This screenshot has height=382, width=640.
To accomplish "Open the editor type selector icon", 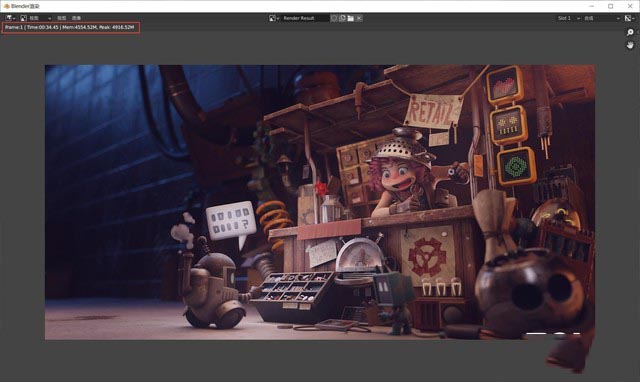I will [10, 18].
